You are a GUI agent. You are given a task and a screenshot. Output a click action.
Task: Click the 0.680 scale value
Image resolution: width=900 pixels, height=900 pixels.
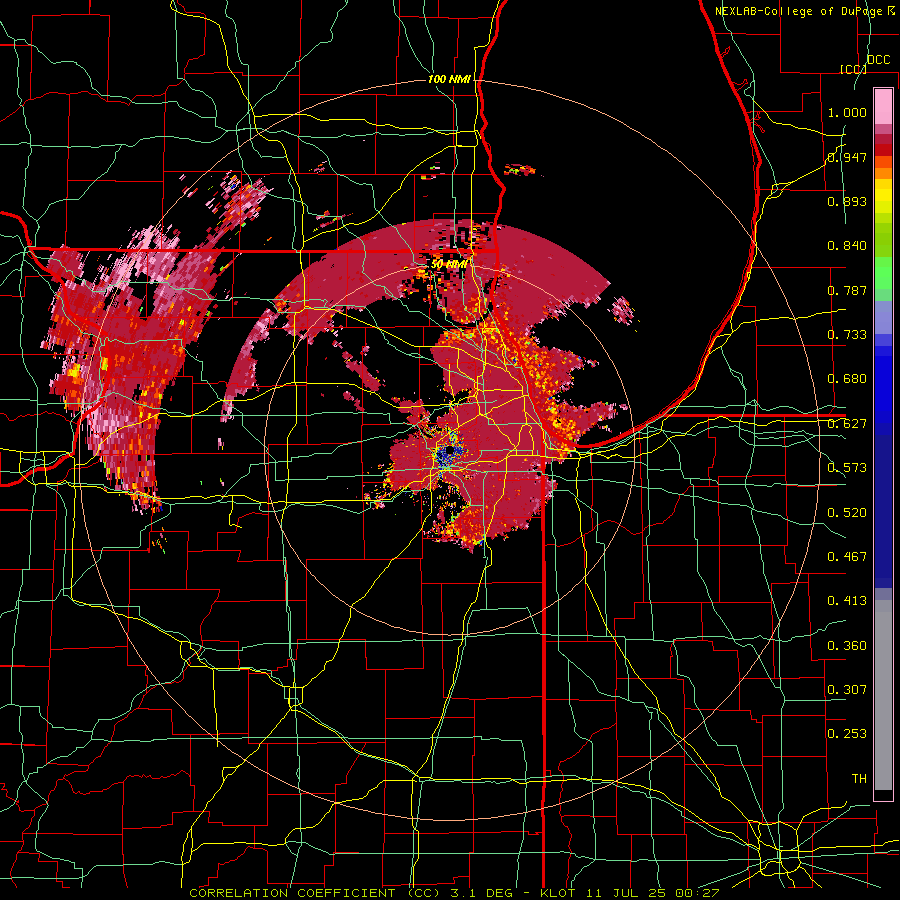847,379
